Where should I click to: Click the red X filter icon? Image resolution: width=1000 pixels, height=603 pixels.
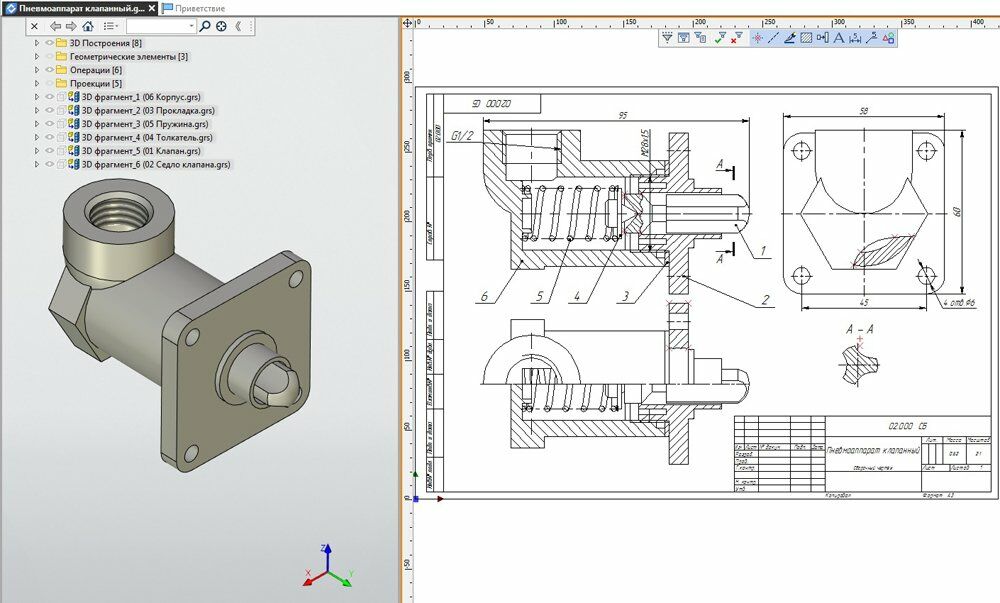[736, 38]
